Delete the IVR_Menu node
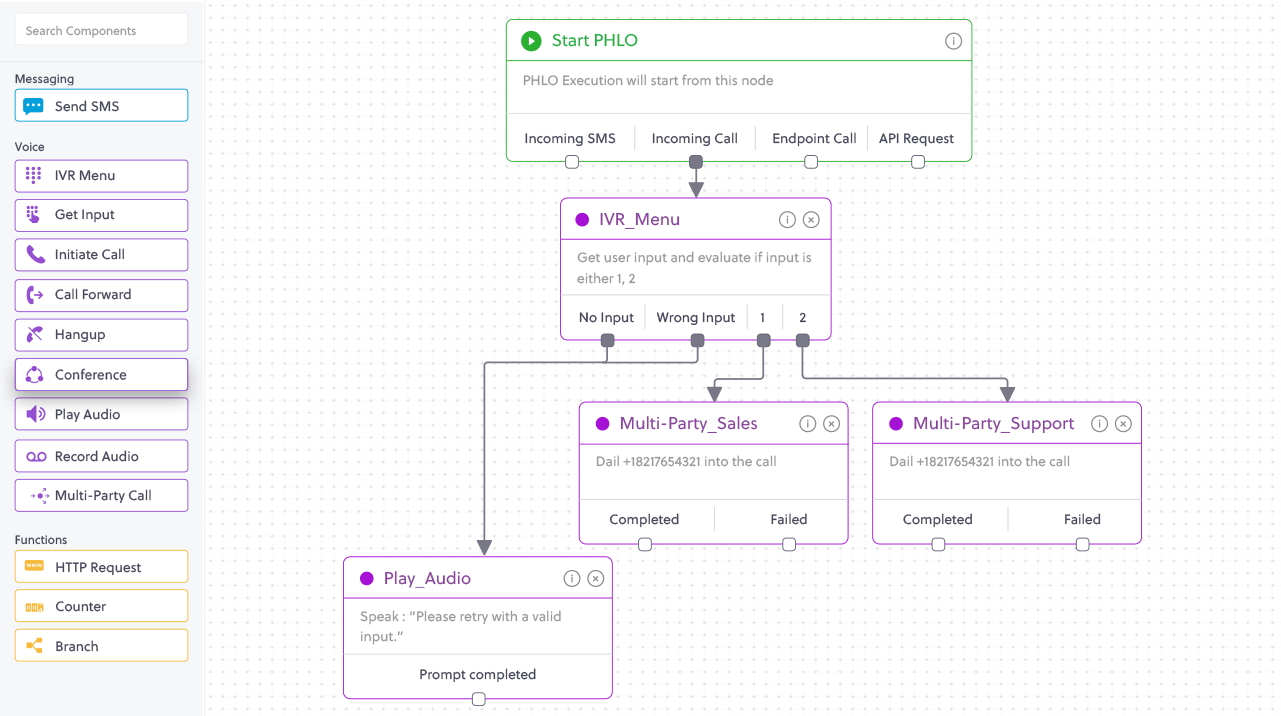1281x716 pixels. point(811,220)
